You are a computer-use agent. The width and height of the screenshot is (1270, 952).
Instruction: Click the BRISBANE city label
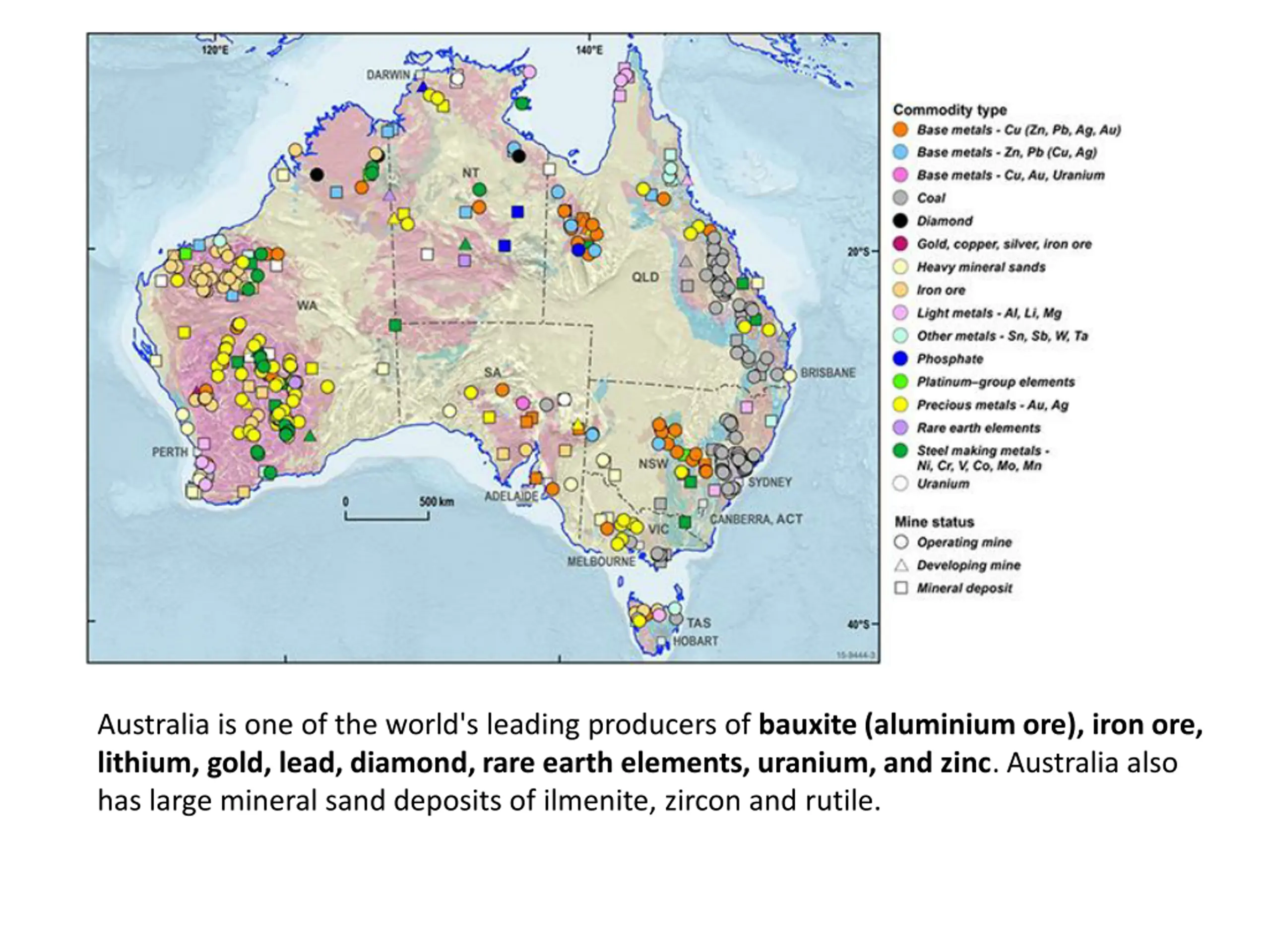[828, 373]
